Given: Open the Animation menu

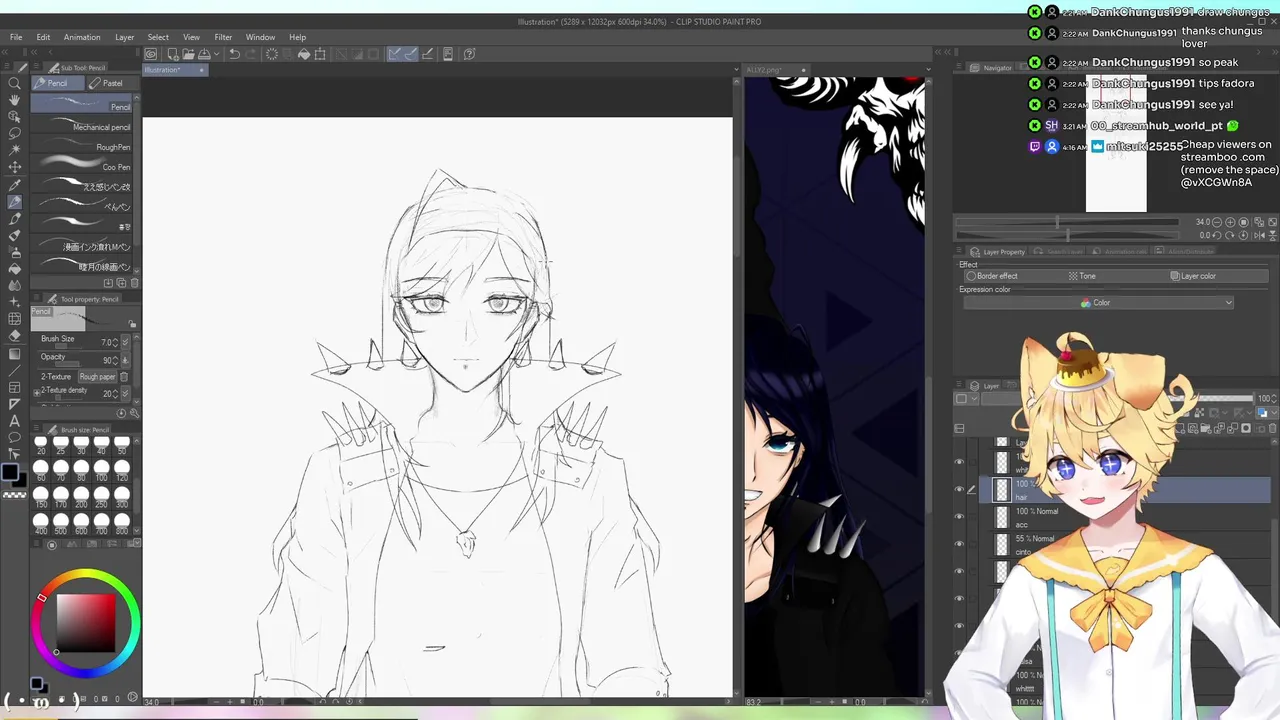Looking at the screenshot, I should pyautogui.click(x=82, y=37).
